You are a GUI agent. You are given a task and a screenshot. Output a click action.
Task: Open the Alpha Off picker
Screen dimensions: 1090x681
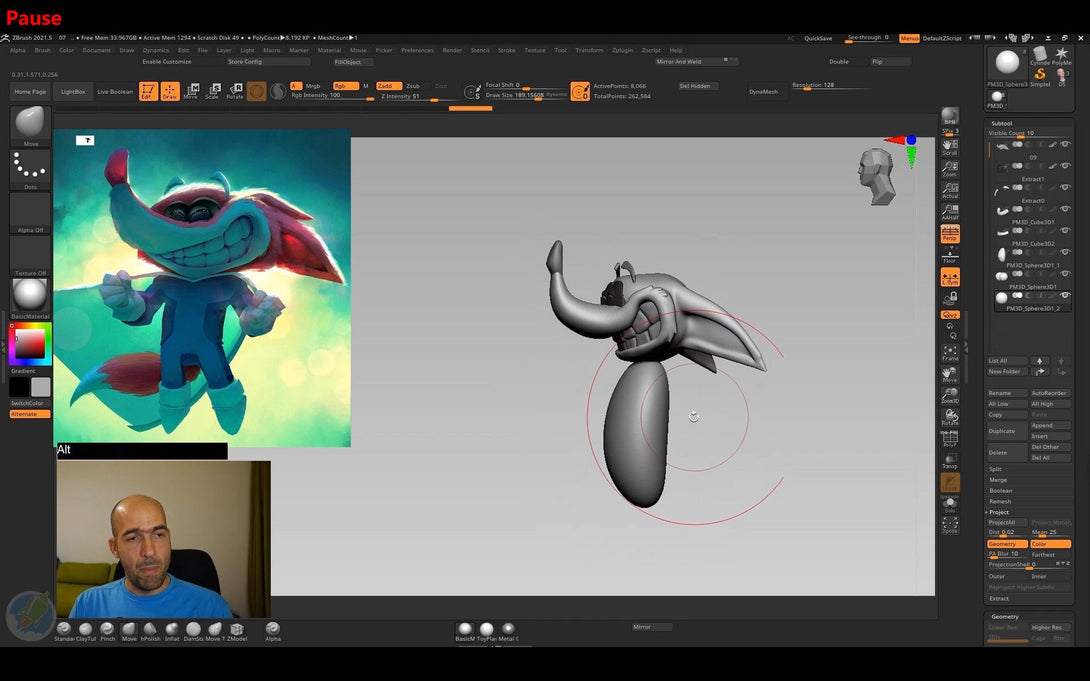coord(31,212)
